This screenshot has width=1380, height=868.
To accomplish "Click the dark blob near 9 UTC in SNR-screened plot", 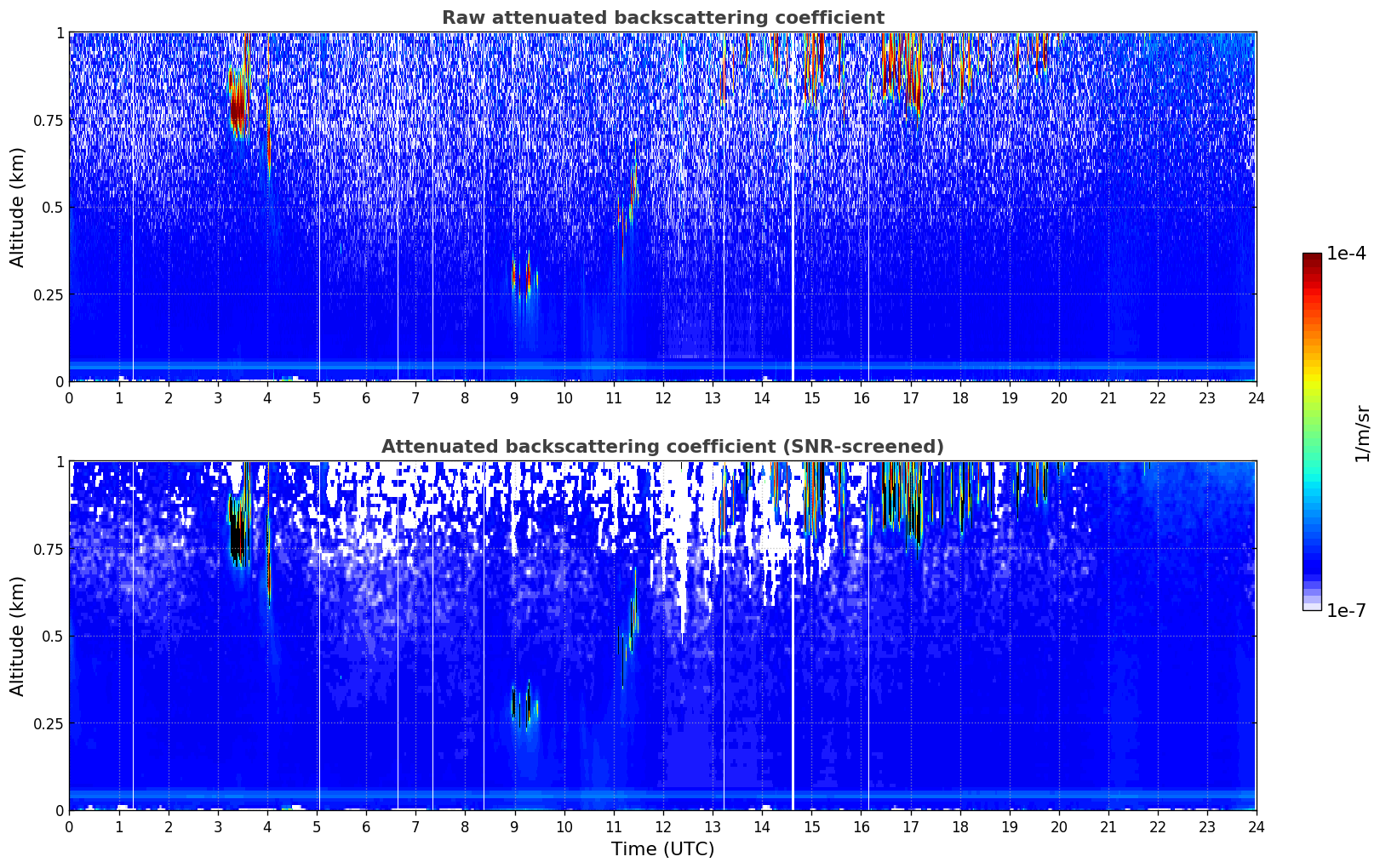I will (527, 705).
